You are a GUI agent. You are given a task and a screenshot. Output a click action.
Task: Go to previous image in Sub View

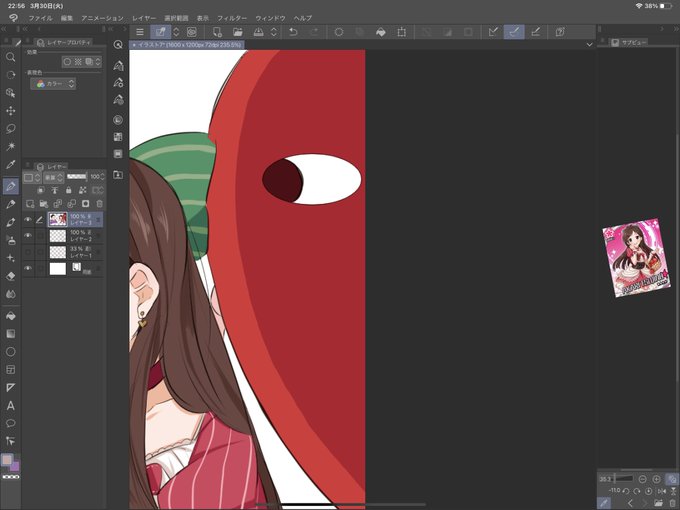point(630,503)
